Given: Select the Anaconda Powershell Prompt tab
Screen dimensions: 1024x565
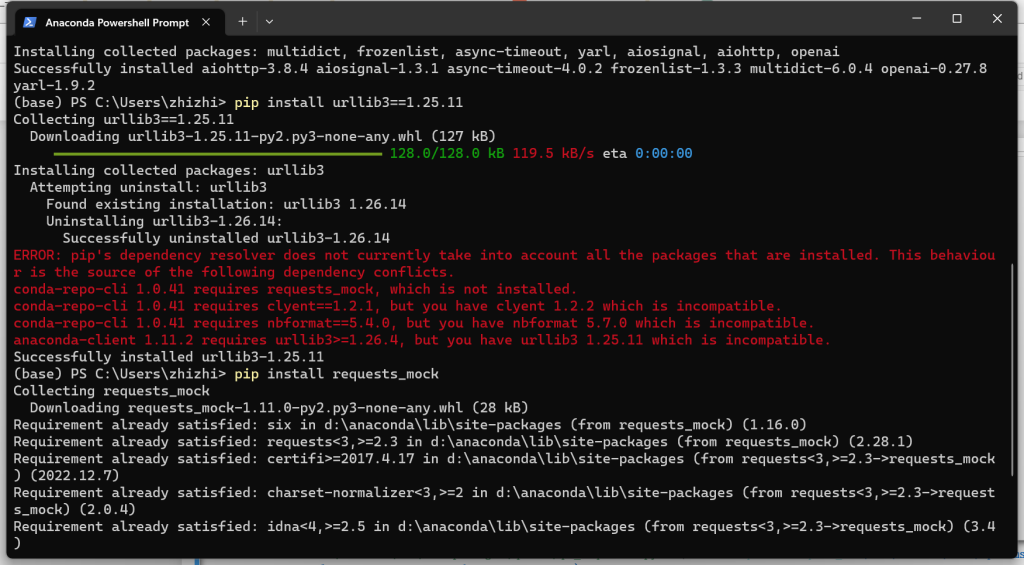Looking at the screenshot, I should pos(119,22).
